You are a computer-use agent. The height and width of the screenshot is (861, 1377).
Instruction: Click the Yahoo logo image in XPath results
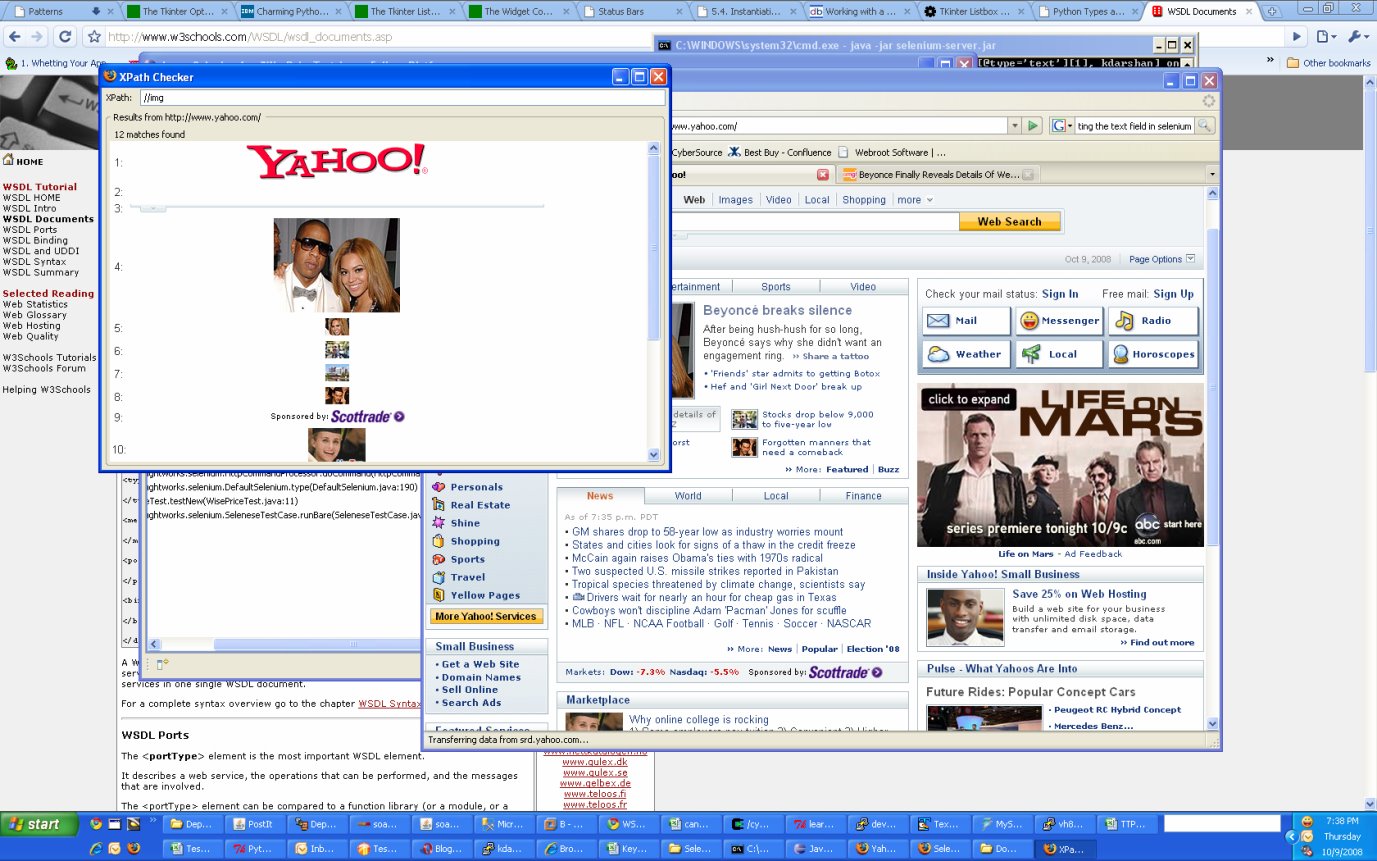click(x=336, y=162)
